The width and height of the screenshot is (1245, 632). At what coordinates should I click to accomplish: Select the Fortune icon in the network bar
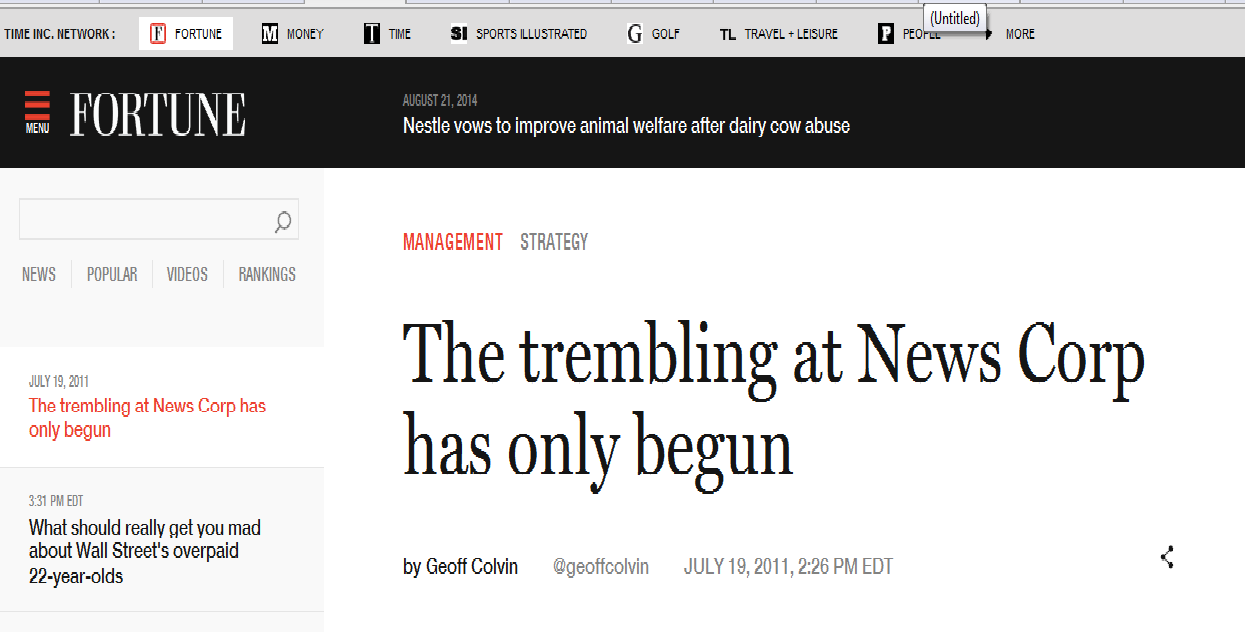(x=160, y=32)
